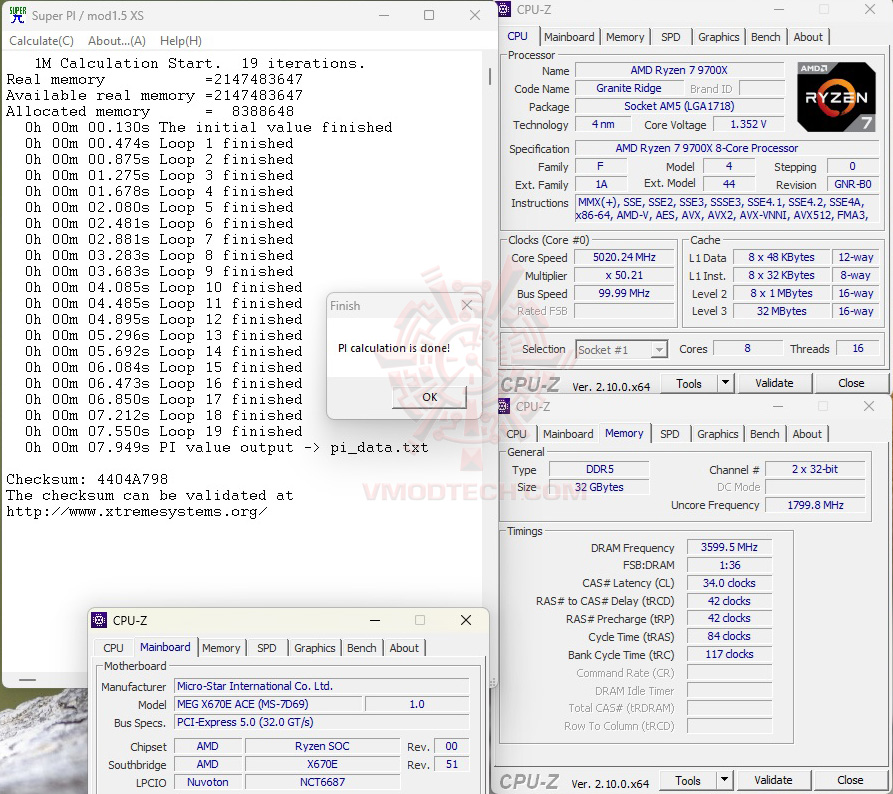Click the Core Voltage 1.352 V value
The image size is (893, 794).
(748, 124)
